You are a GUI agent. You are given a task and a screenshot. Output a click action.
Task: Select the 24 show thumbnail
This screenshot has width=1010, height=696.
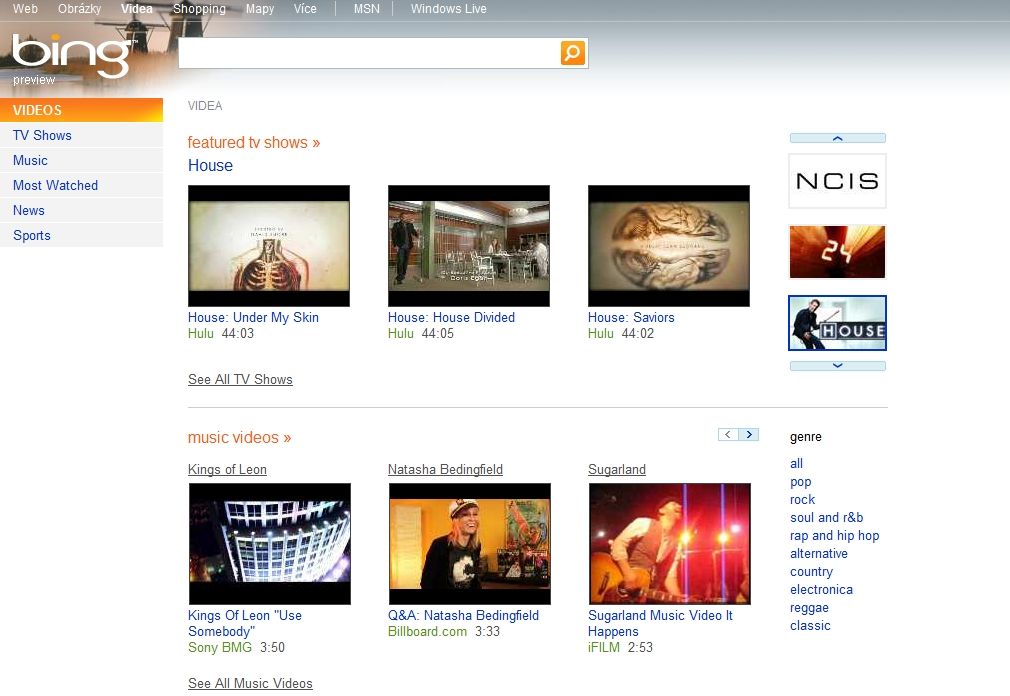[837, 252]
